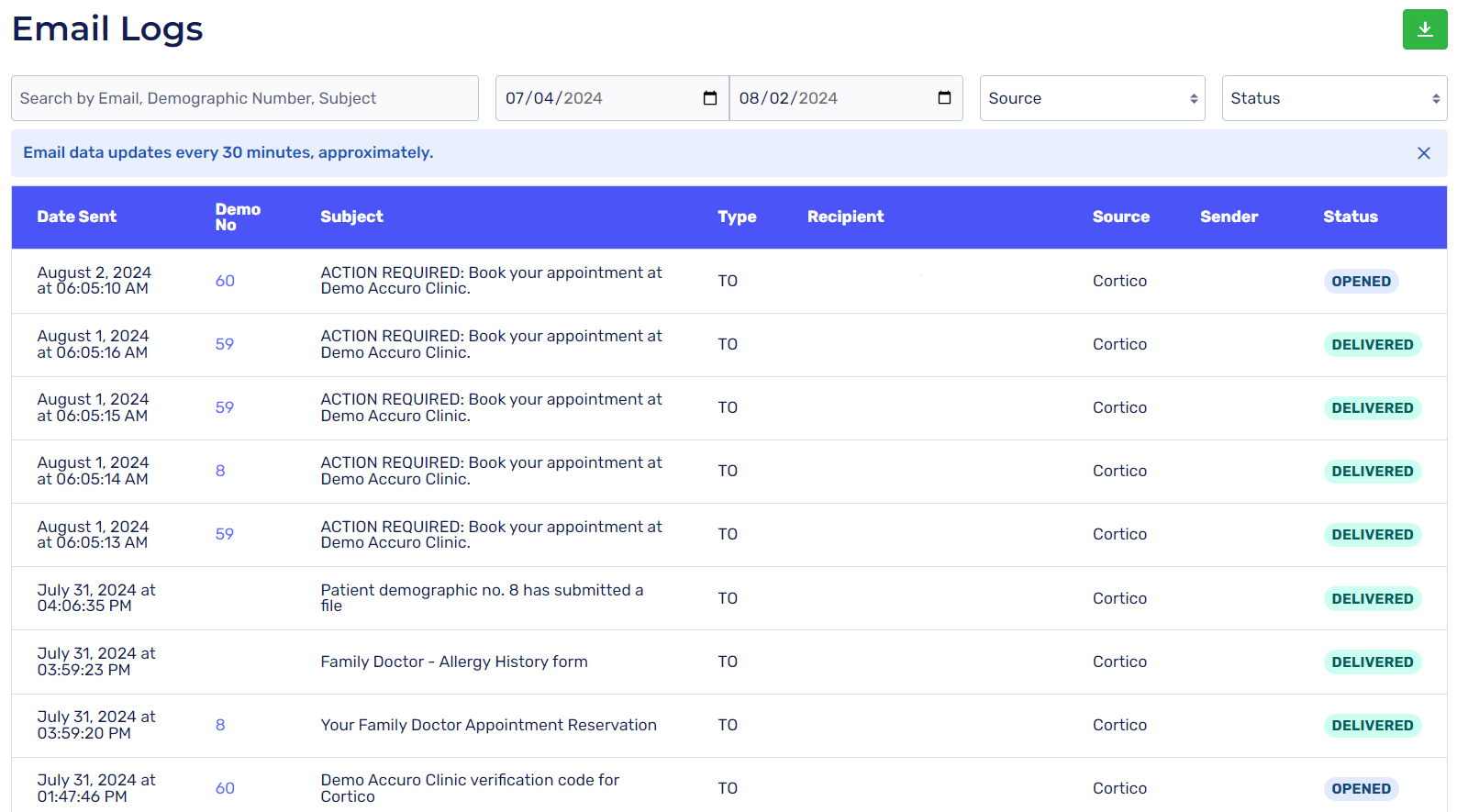Click the Status column header
Screen dimensions: 1457x812
point(1350,217)
